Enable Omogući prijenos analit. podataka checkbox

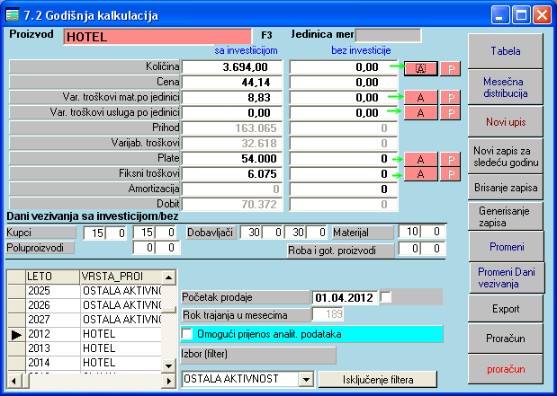pyautogui.click(x=187, y=334)
